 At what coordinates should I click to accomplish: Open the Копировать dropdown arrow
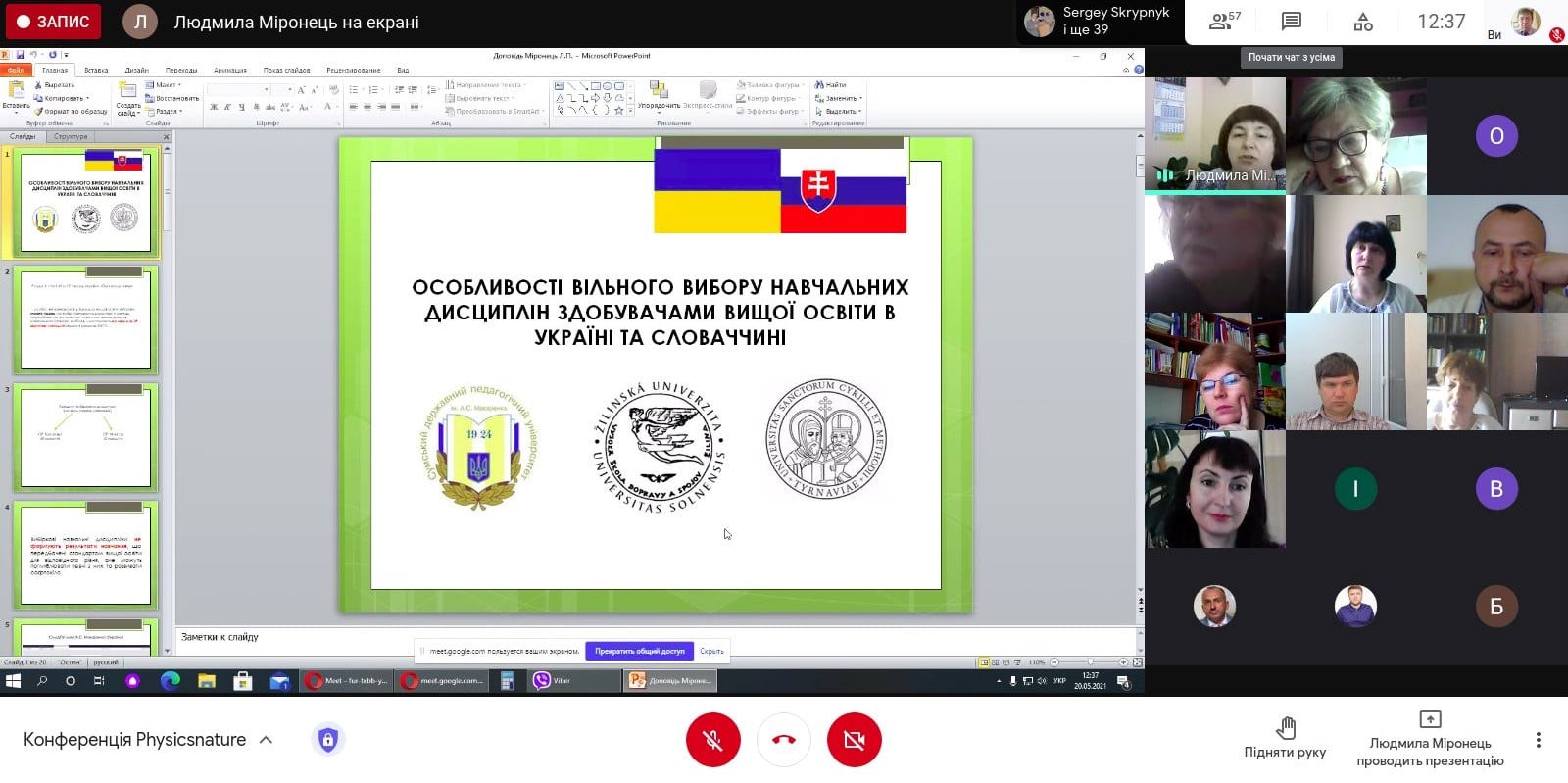pos(88,98)
